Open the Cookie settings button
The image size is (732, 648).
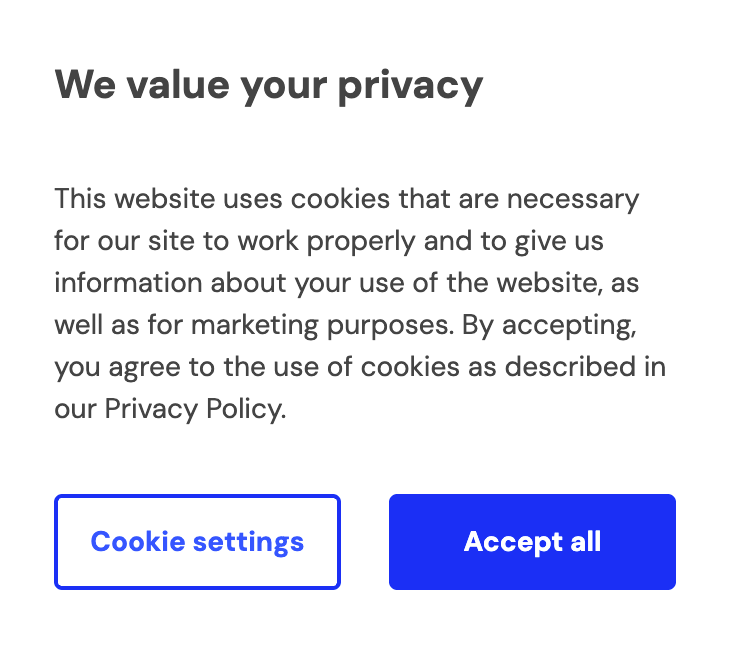tap(197, 542)
